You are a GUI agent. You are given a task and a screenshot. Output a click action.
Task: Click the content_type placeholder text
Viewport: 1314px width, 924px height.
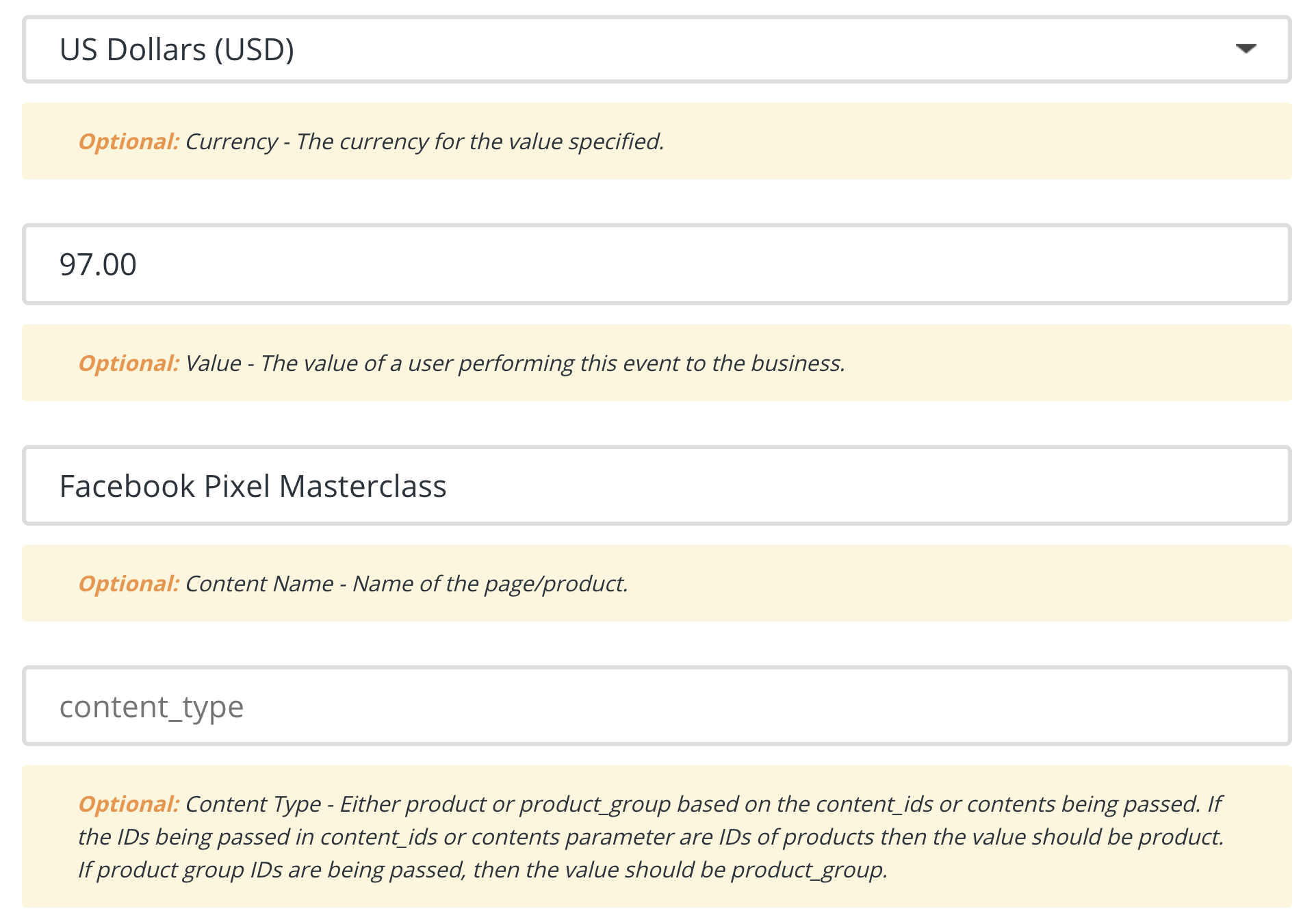(151, 708)
